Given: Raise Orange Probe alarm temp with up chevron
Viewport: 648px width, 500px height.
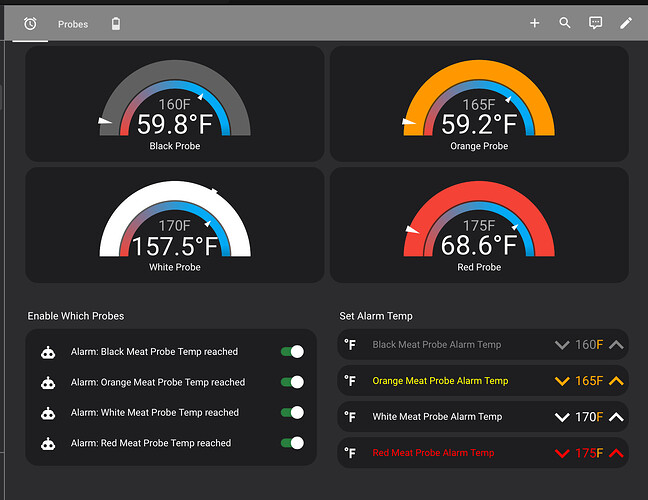Looking at the screenshot, I should 616,381.
